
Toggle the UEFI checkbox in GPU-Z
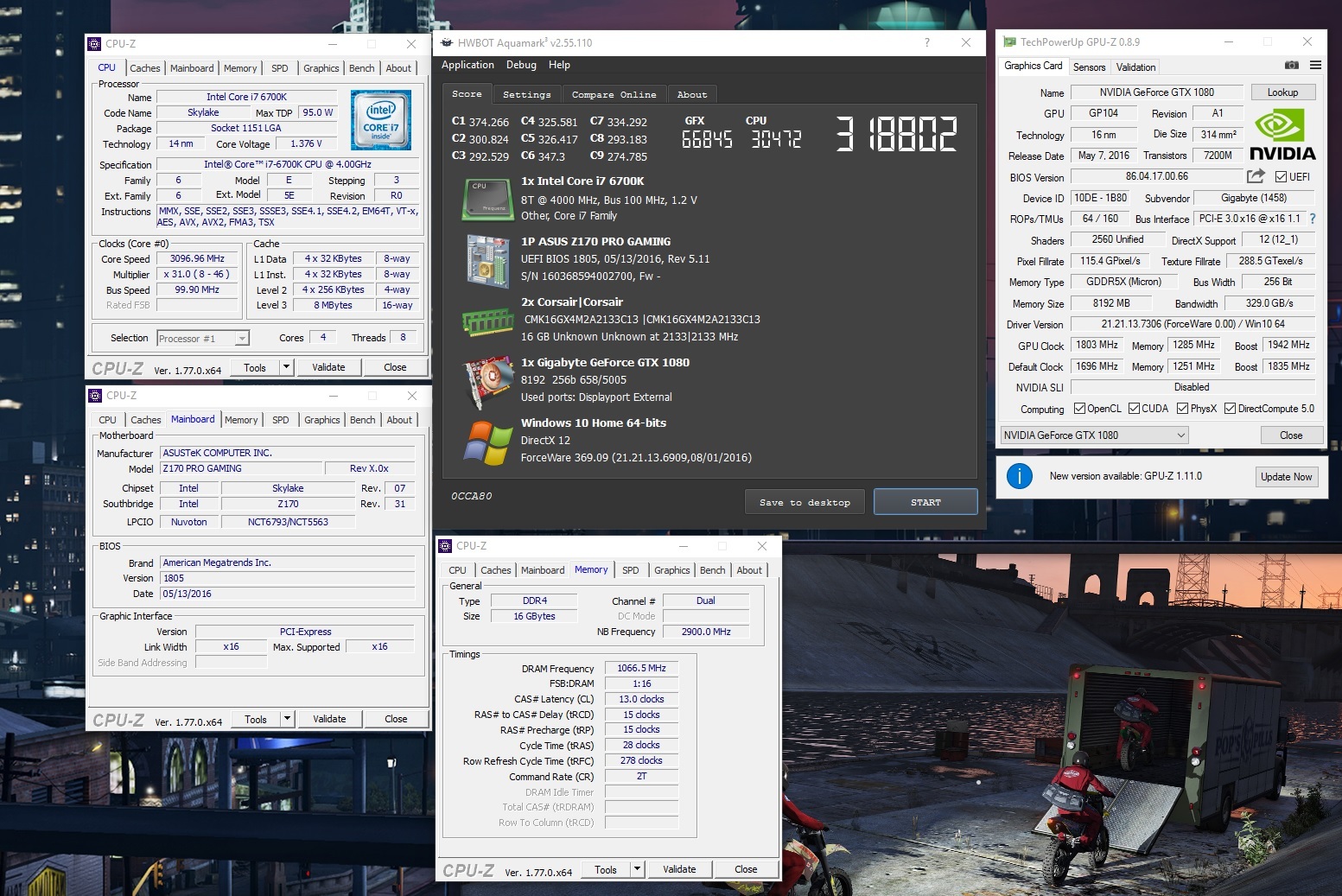point(1281,177)
